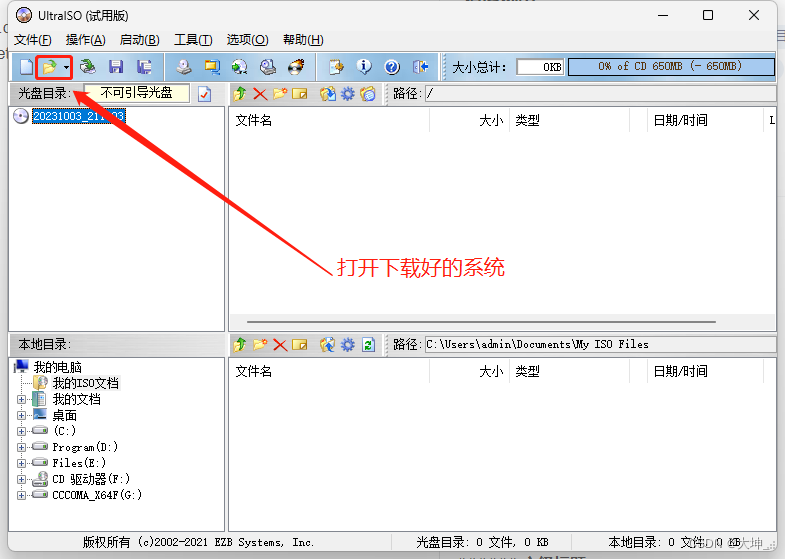The image size is (785, 559).
Task: Select CCCOMA_X64F(G:) drive in tree
Action: [x=97, y=495]
